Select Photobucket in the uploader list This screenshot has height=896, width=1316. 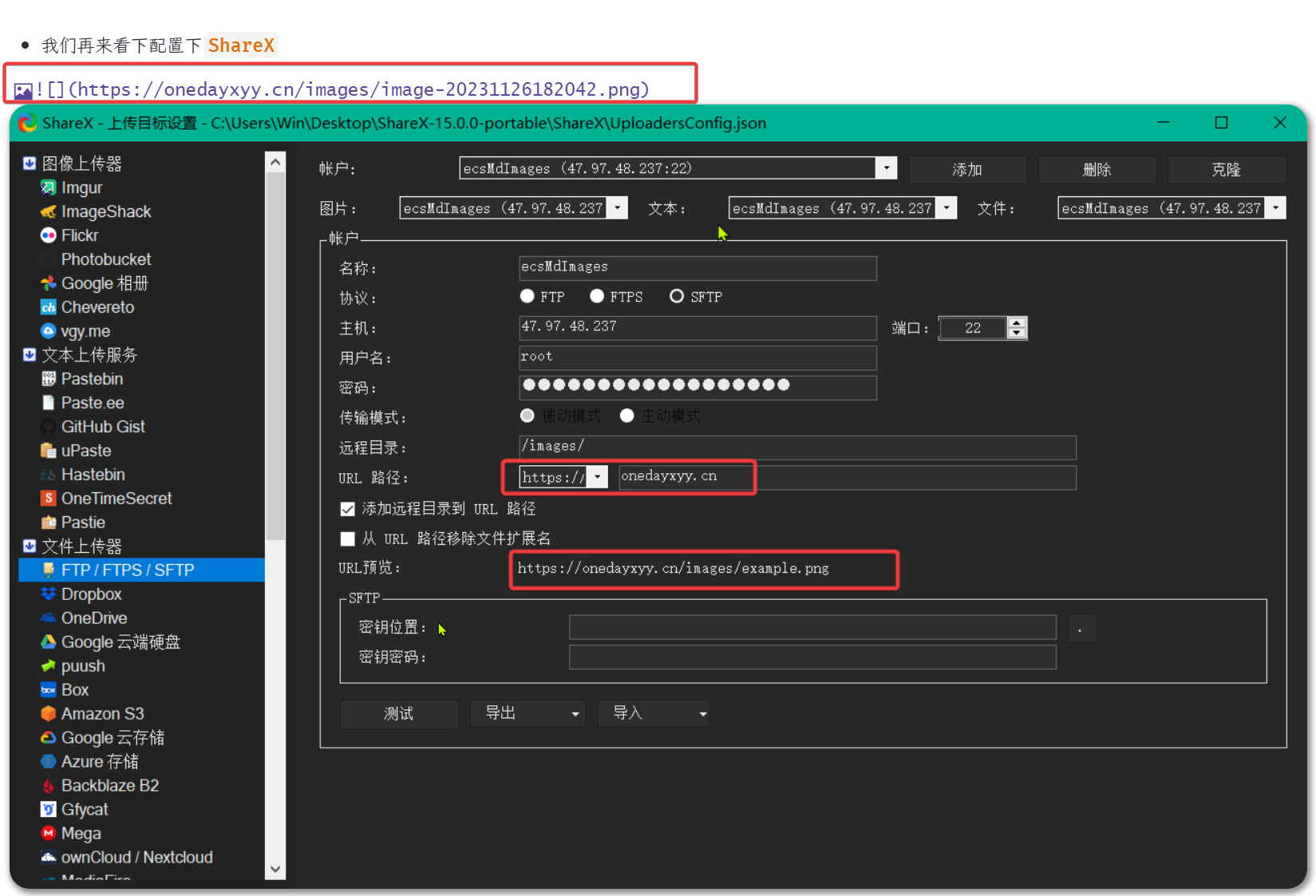(x=106, y=259)
